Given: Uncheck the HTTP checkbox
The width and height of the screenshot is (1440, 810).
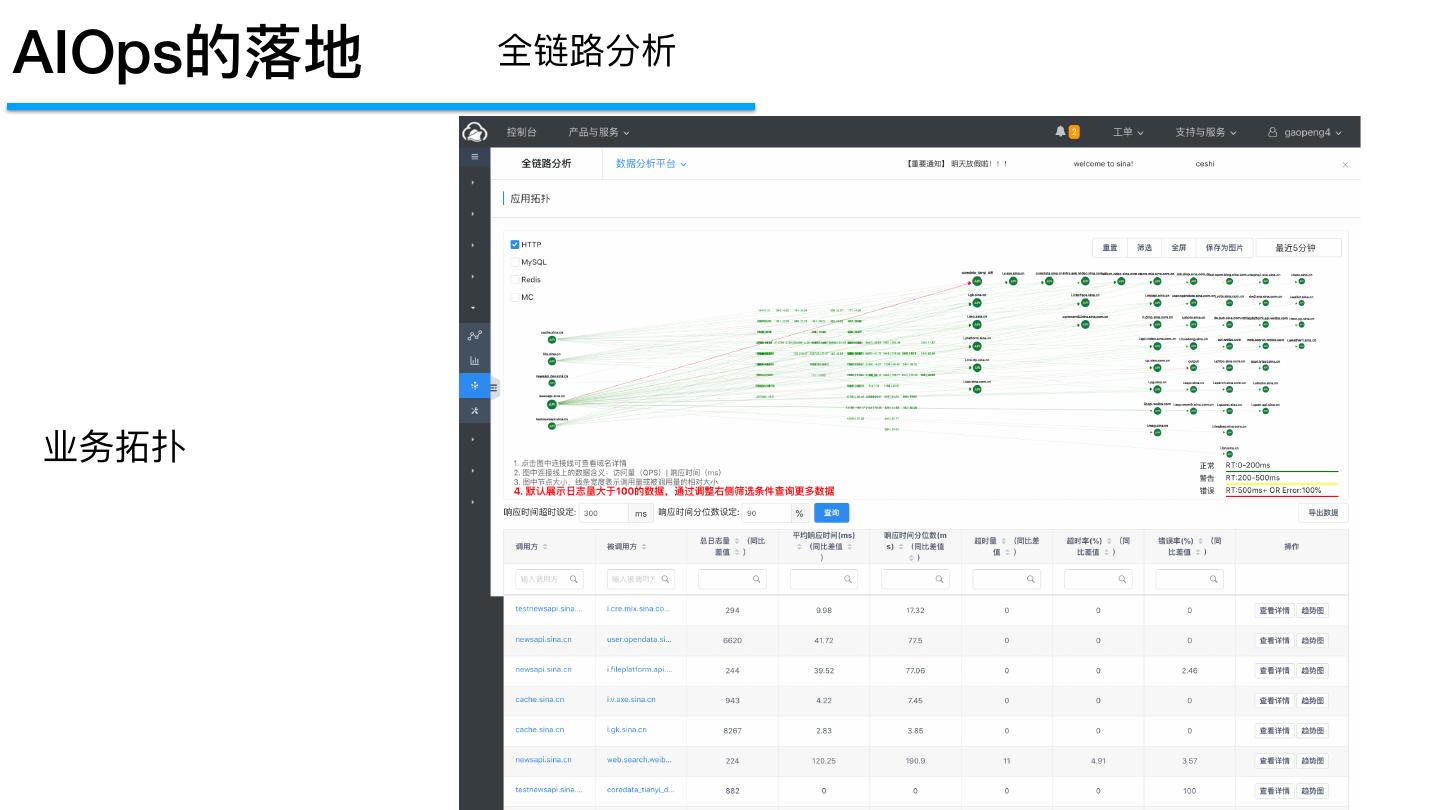Looking at the screenshot, I should coord(515,245).
